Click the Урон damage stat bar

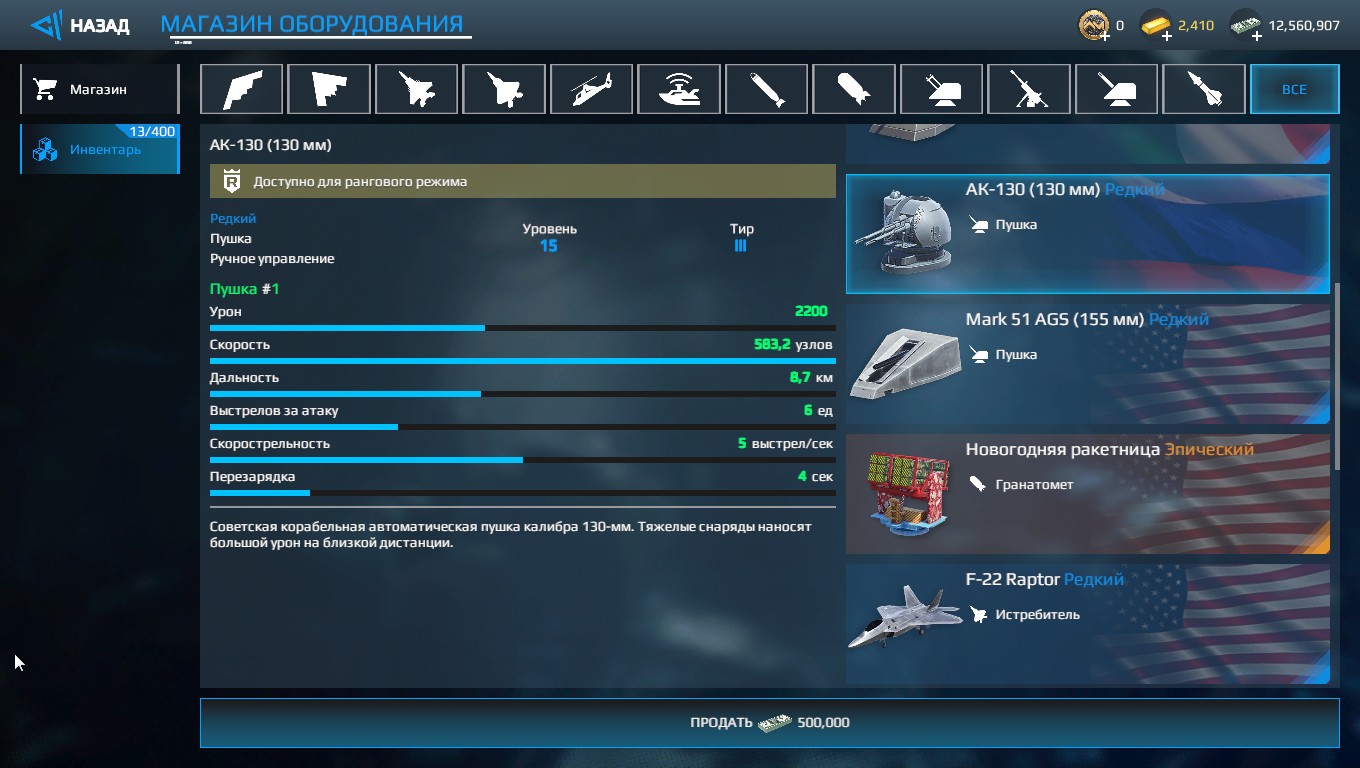pos(522,327)
